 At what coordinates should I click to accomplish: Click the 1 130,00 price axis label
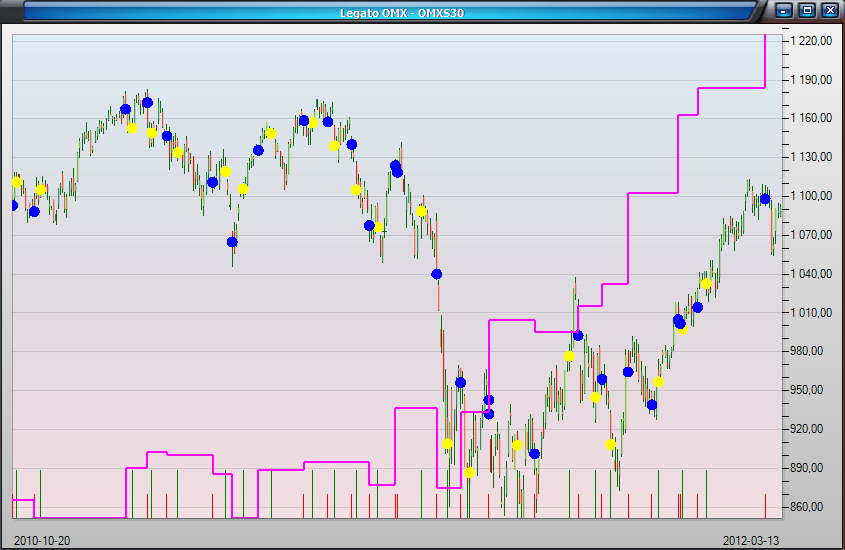click(x=811, y=157)
